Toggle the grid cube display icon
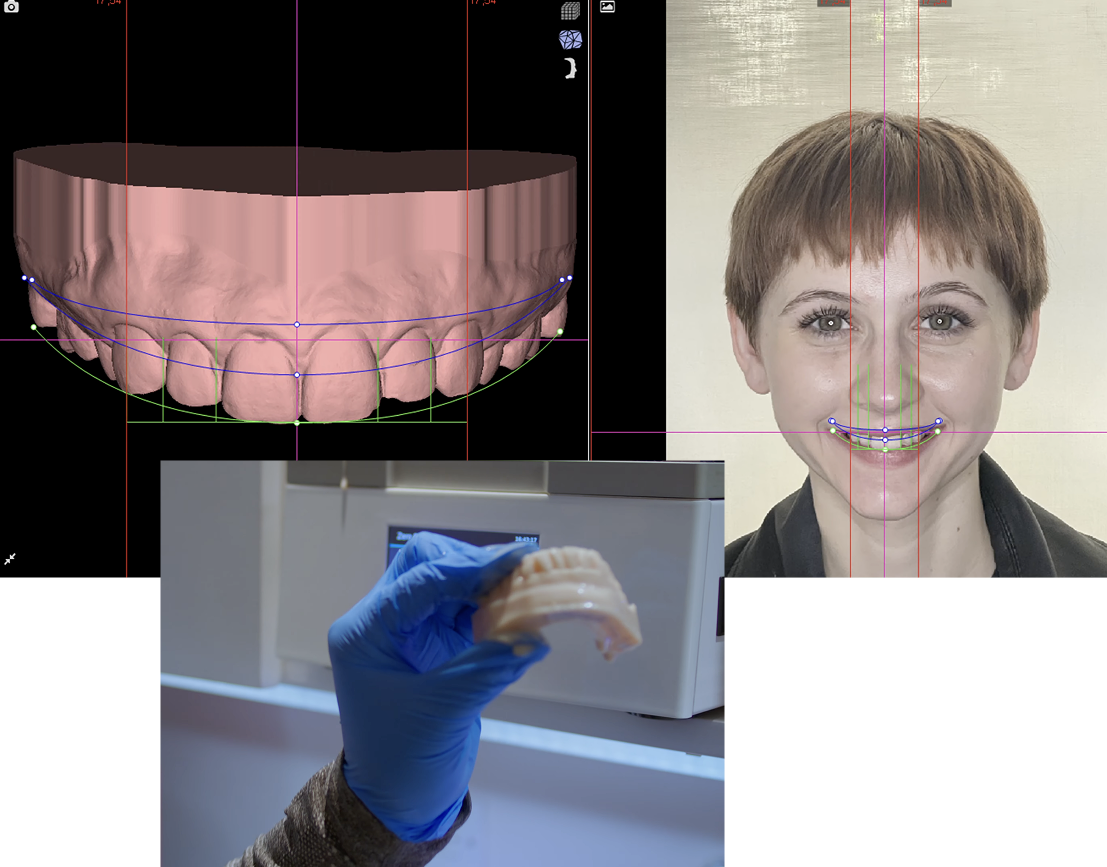The height and width of the screenshot is (867, 1107). click(570, 12)
